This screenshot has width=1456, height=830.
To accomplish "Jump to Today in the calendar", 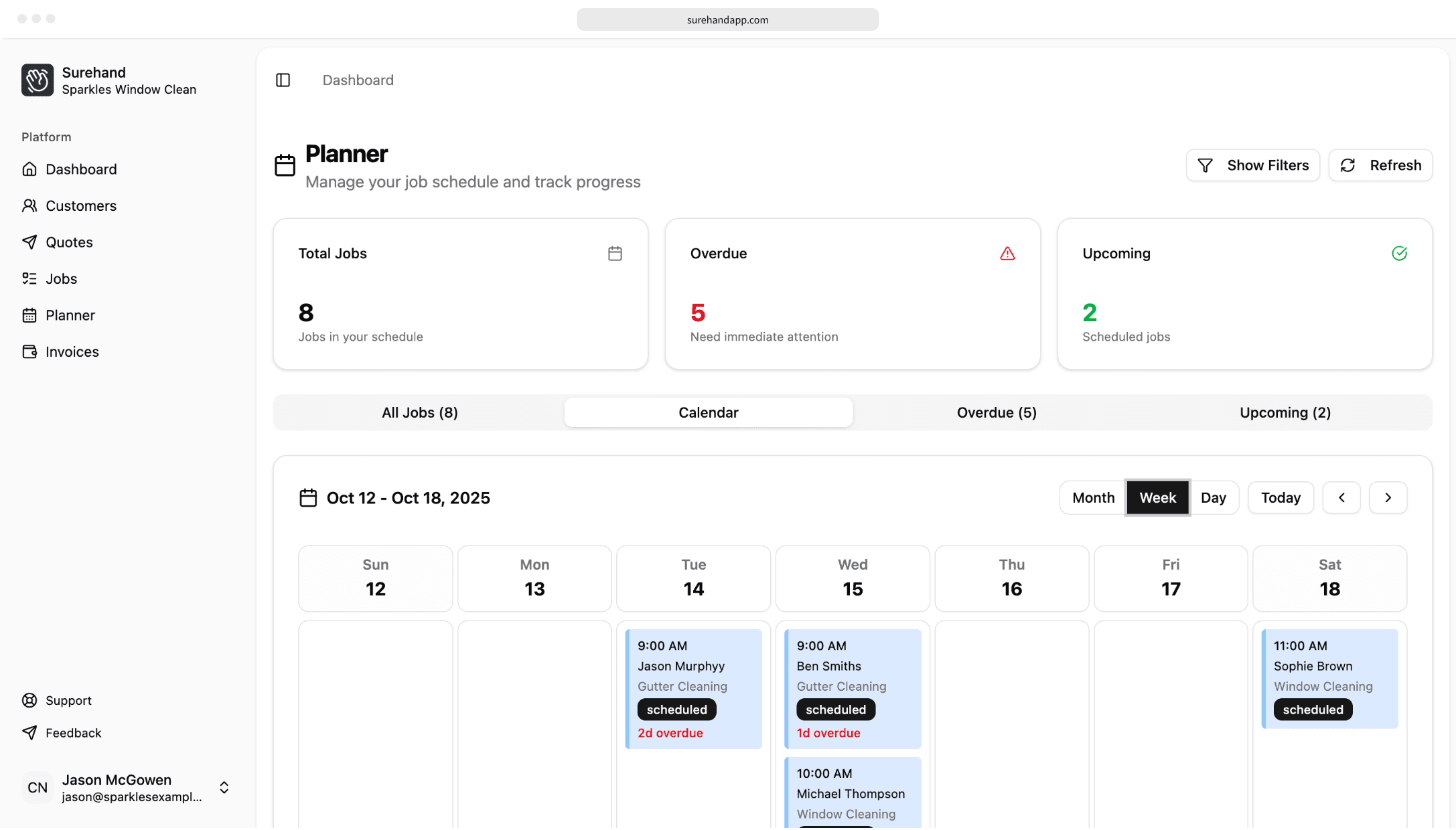I will point(1280,498).
